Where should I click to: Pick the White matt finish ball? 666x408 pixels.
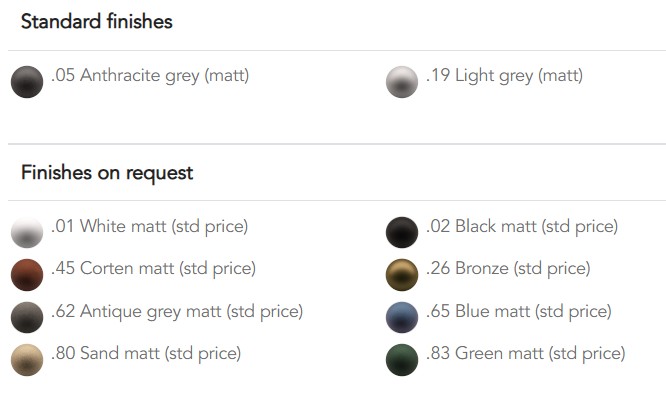coord(27,232)
